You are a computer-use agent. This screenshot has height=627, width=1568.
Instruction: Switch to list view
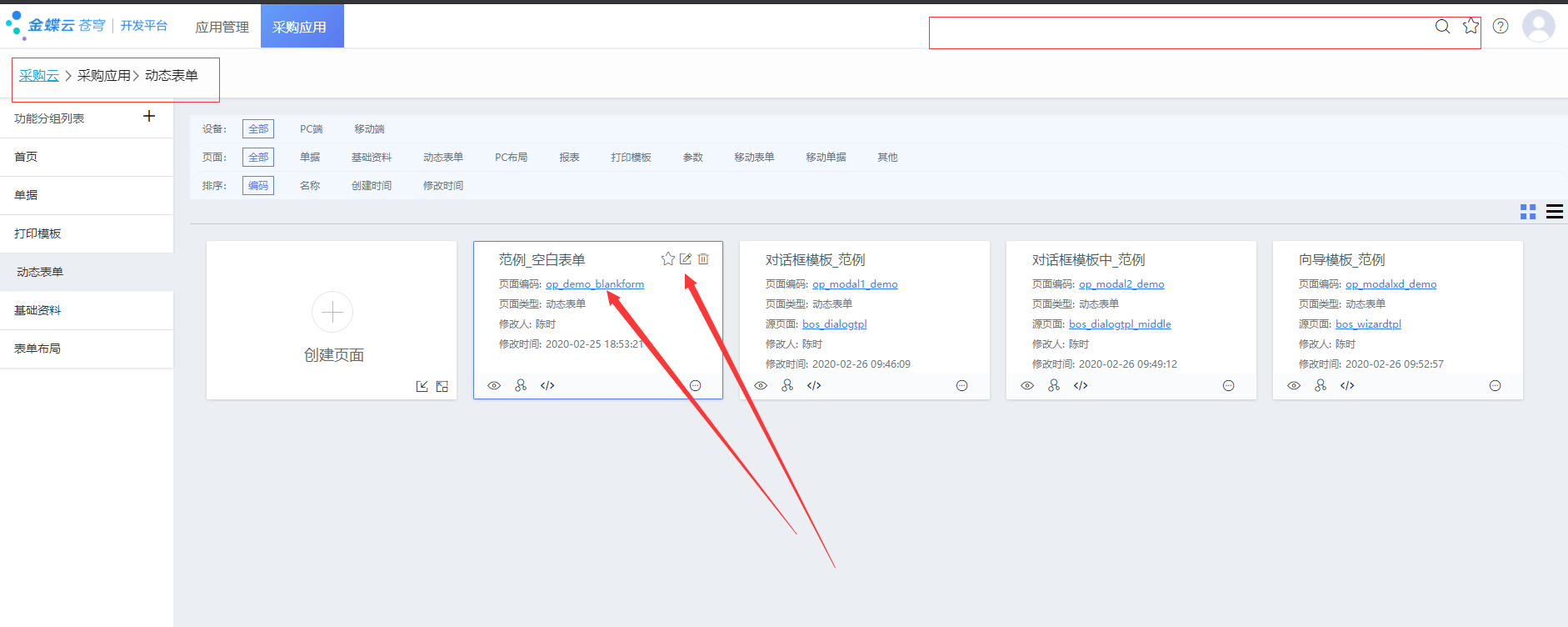click(1555, 212)
